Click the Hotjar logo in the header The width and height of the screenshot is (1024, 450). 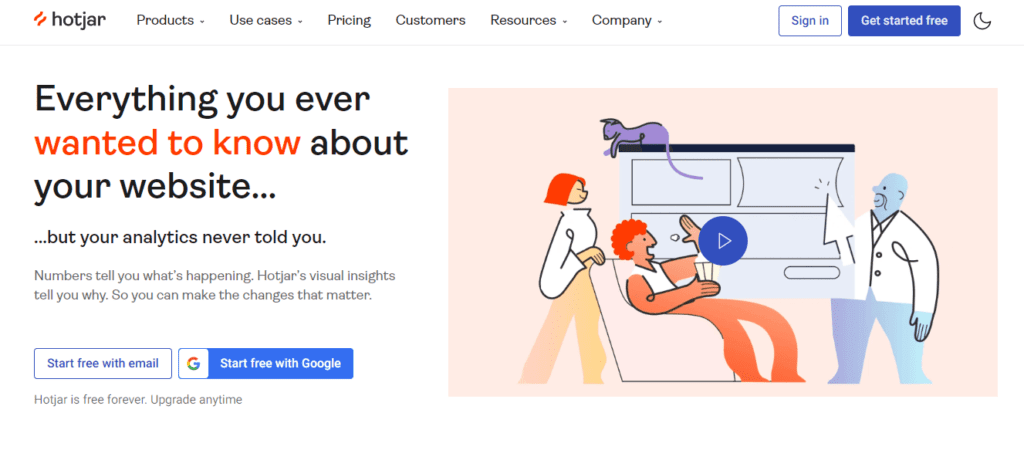click(x=69, y=20)
